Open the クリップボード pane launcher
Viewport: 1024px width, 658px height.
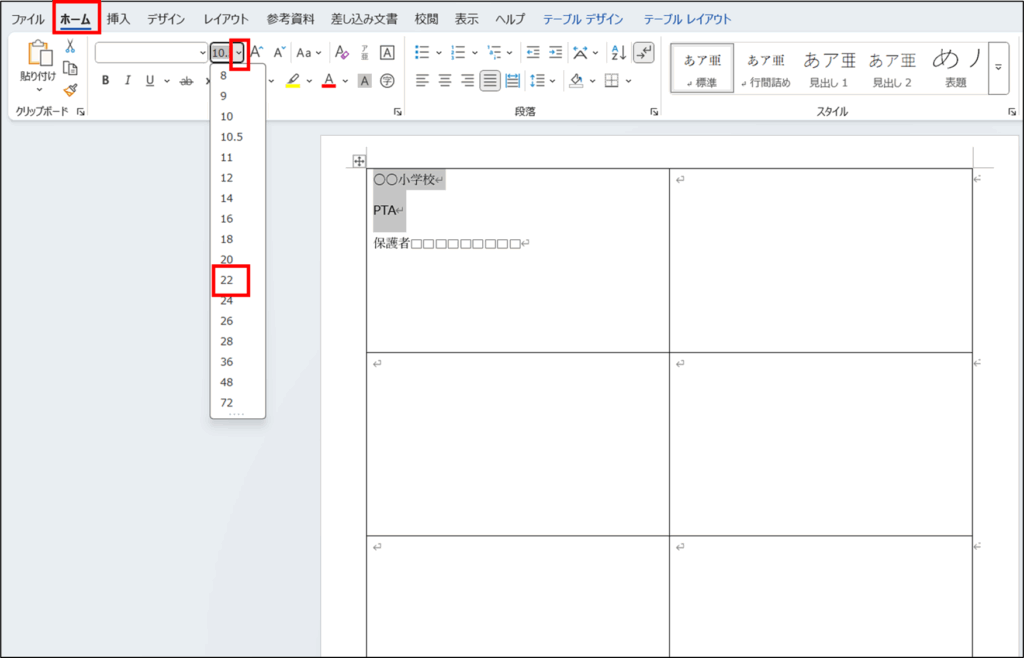click(81, 112)
